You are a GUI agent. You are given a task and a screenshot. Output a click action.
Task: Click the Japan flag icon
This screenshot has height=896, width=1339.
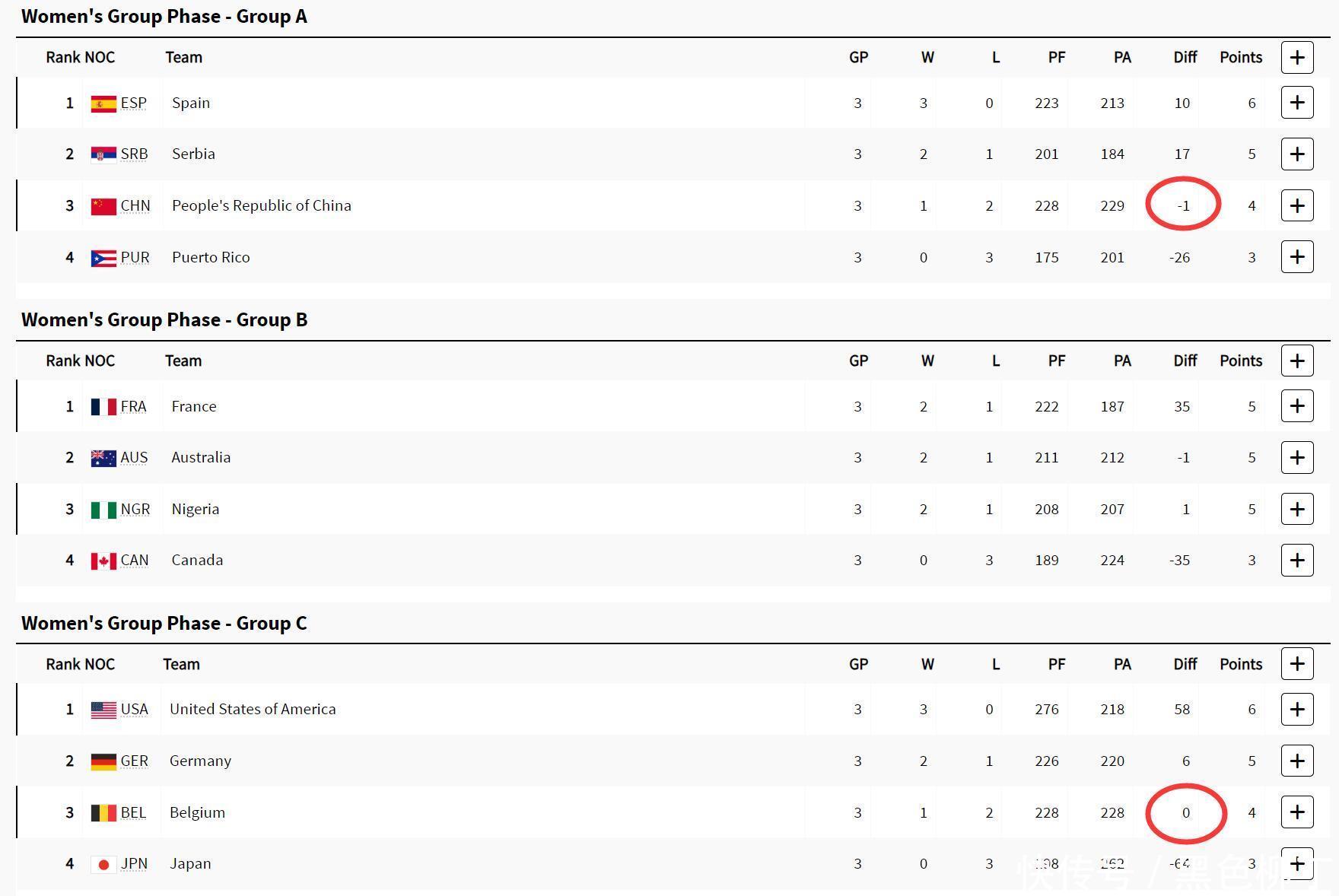point(103,864)
